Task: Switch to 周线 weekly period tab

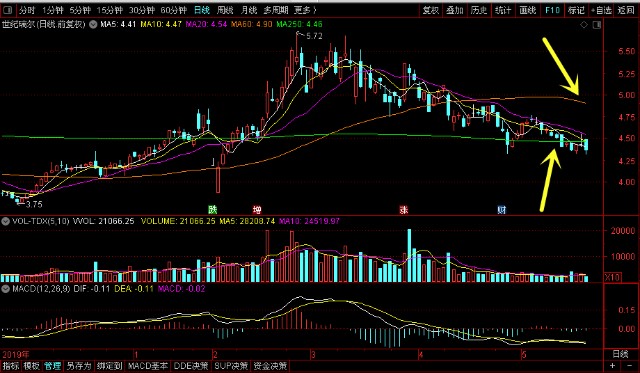Action: [x=225, y=10]
